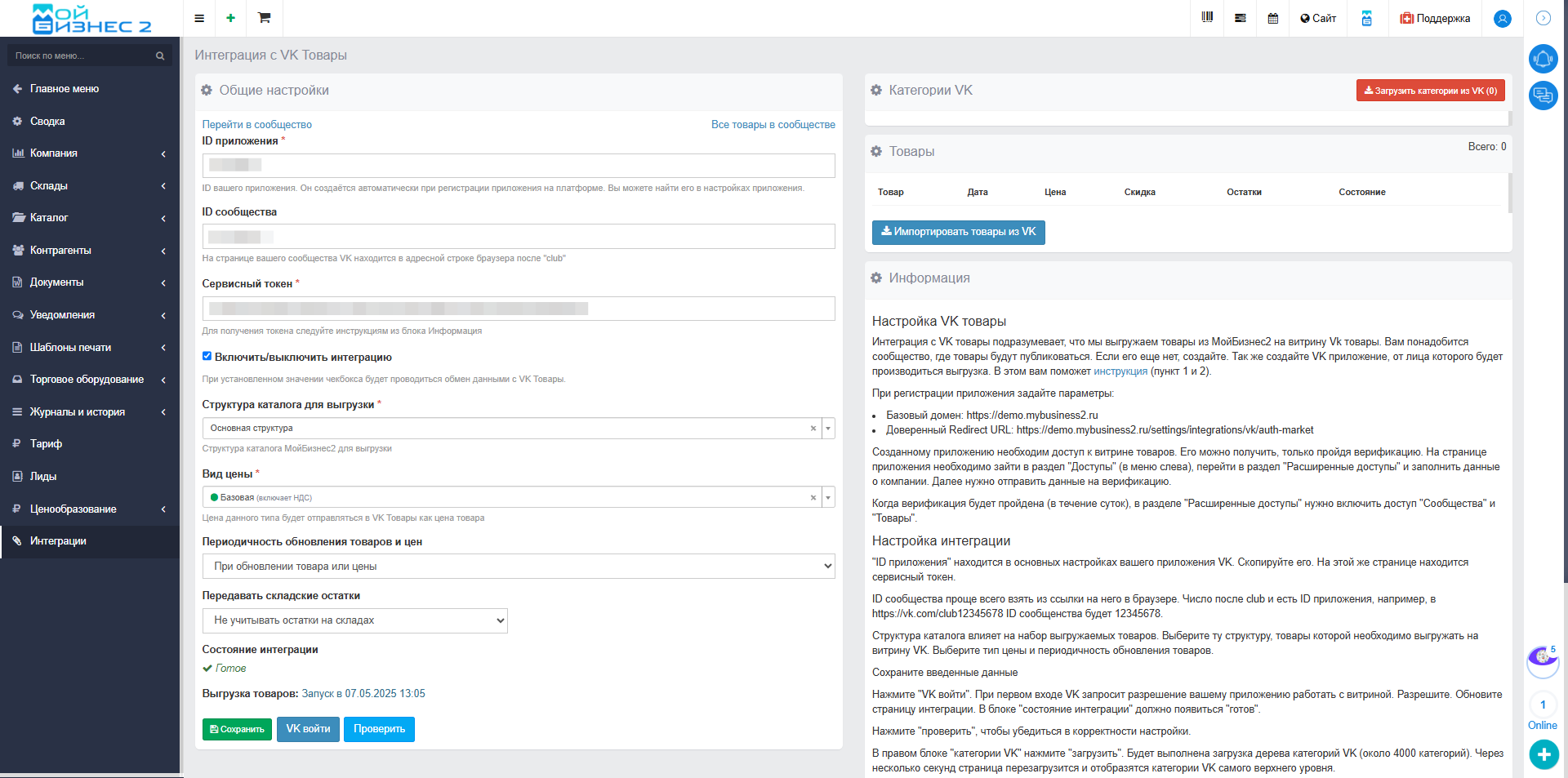Open the Сайт globe link
The height and width of the screenshot is (778, 1568).
click(1318, 18)
